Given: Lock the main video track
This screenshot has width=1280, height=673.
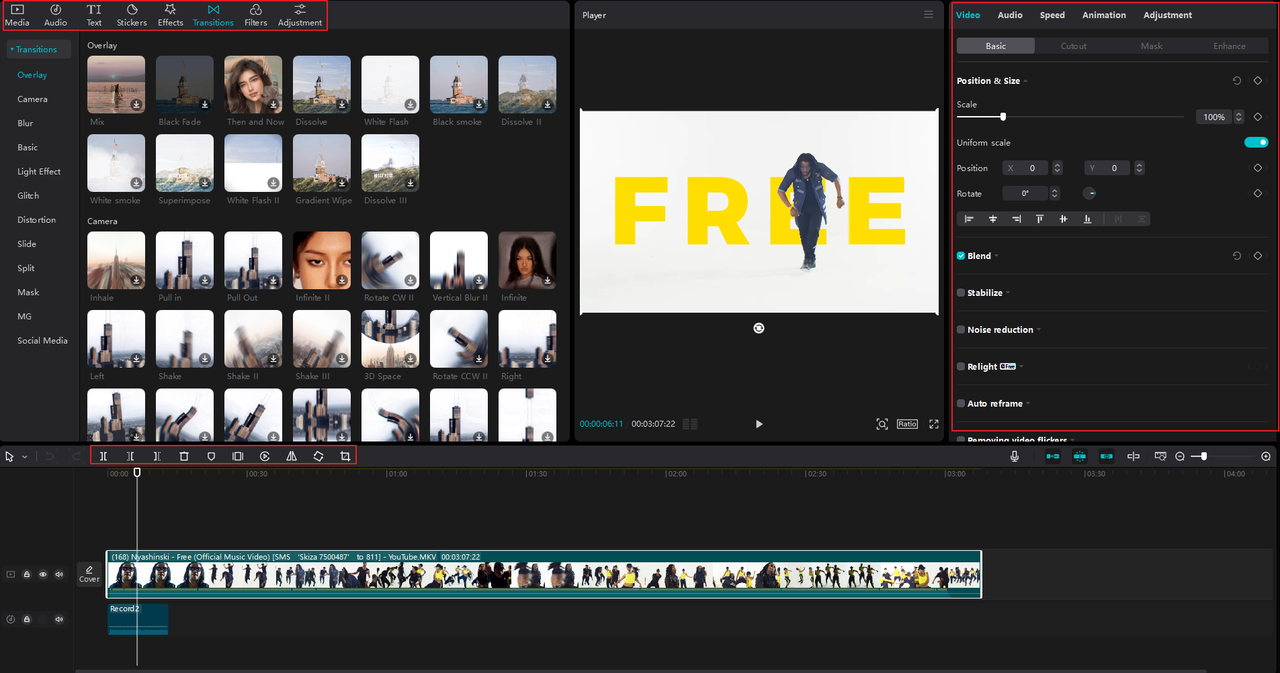Looking at the screenshot, I should [27, 575].
